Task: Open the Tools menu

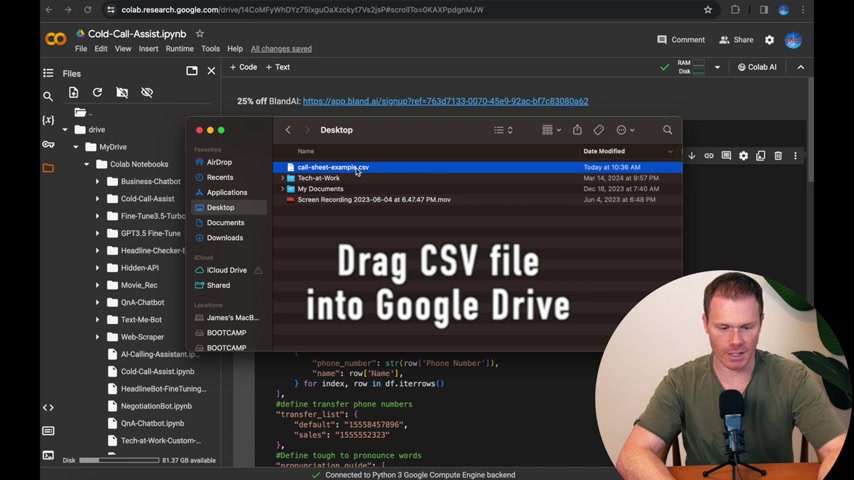Action: coord(210,48)
